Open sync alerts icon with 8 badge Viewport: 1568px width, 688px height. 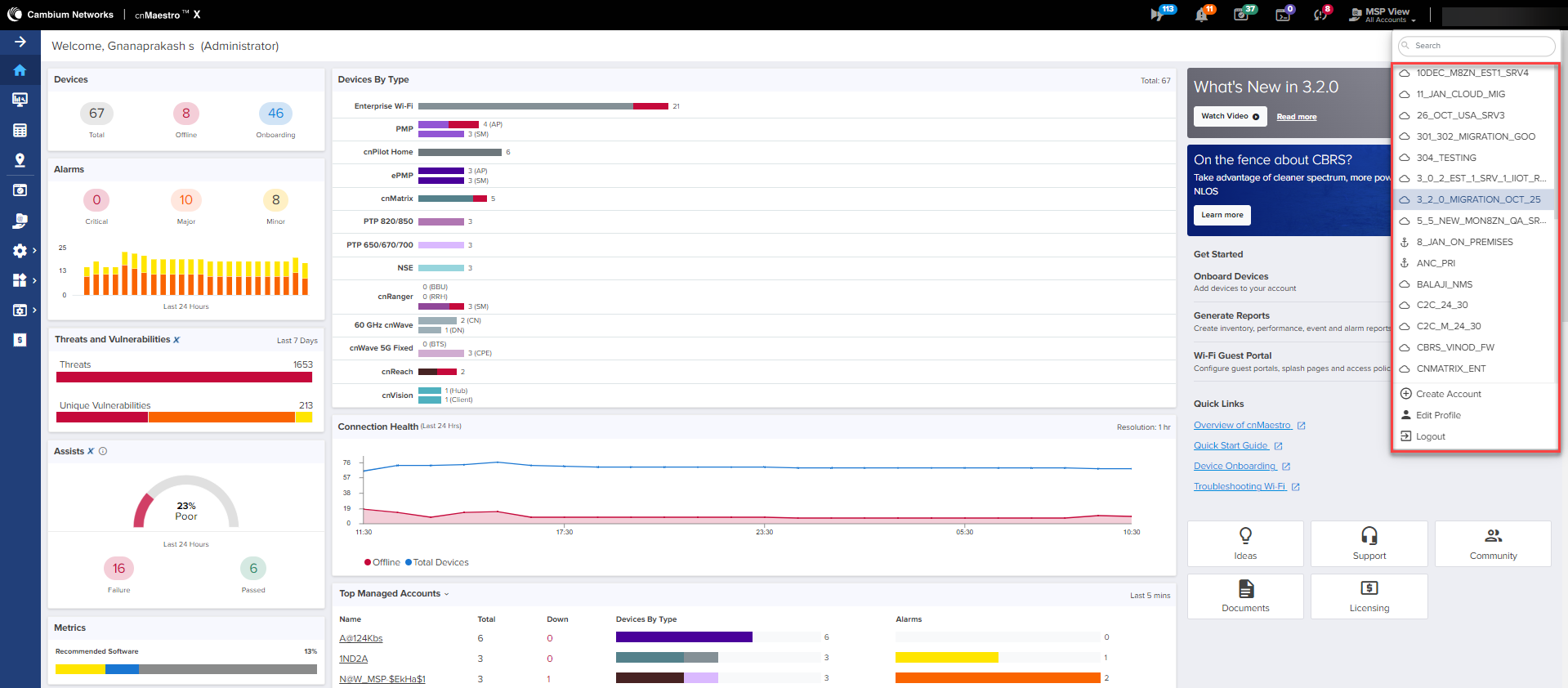pos(1320,15)
